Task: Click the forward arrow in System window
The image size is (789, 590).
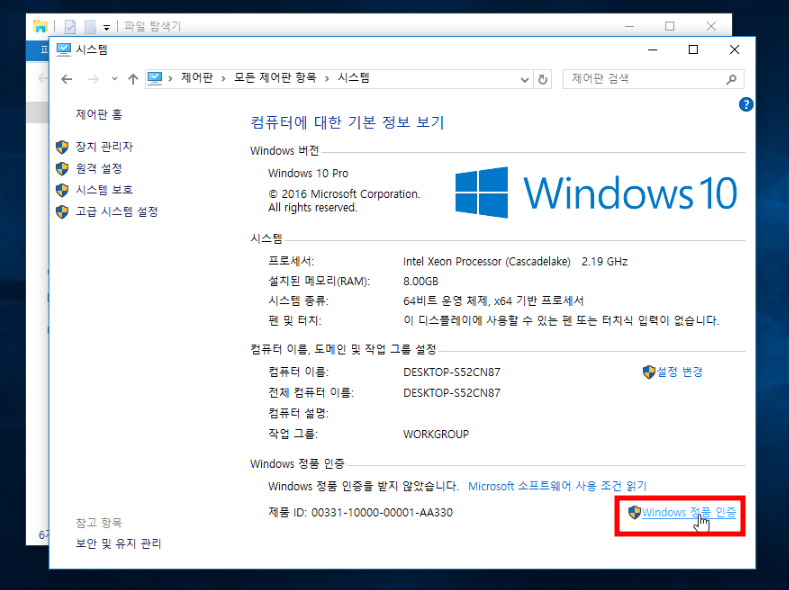Action: point(93,79)
